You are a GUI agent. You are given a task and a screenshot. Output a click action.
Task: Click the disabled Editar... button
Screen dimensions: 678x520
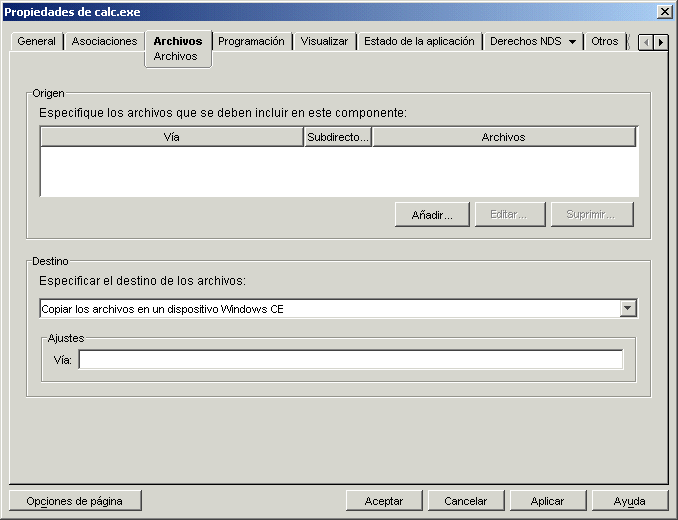point(510,214)
